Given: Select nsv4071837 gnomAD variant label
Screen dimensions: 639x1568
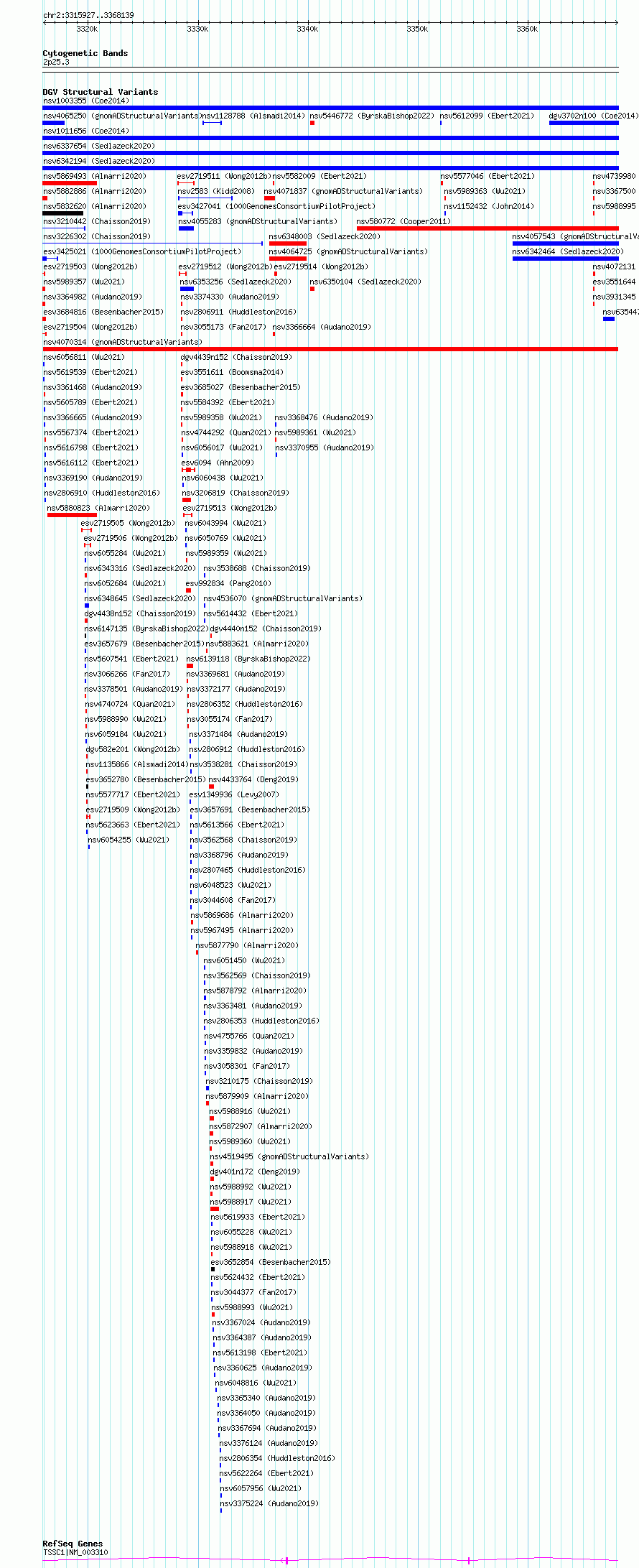Looking at the screenshot, I should coord(342,191).
